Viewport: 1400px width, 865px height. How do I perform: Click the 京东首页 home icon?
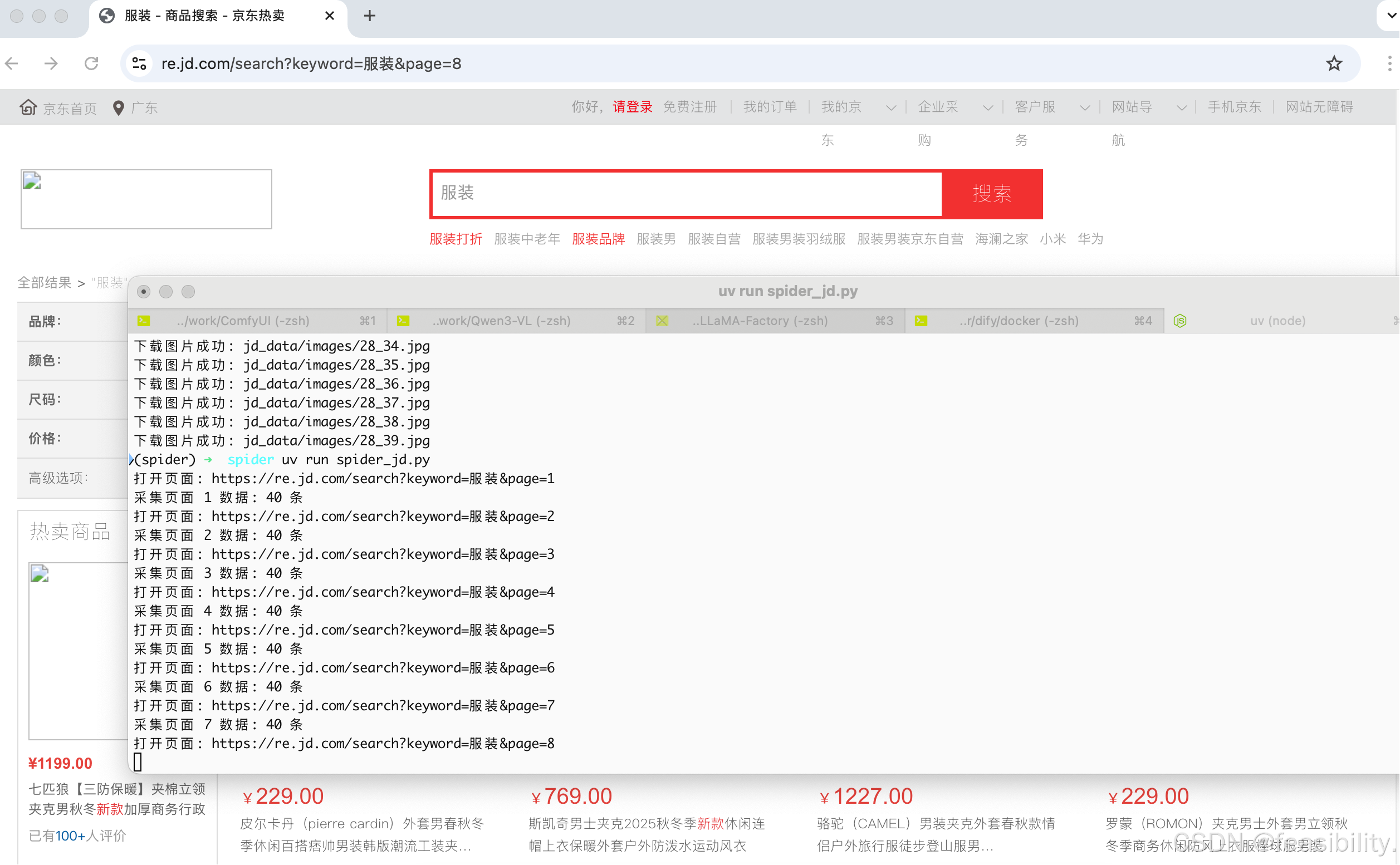coord(28,107)
